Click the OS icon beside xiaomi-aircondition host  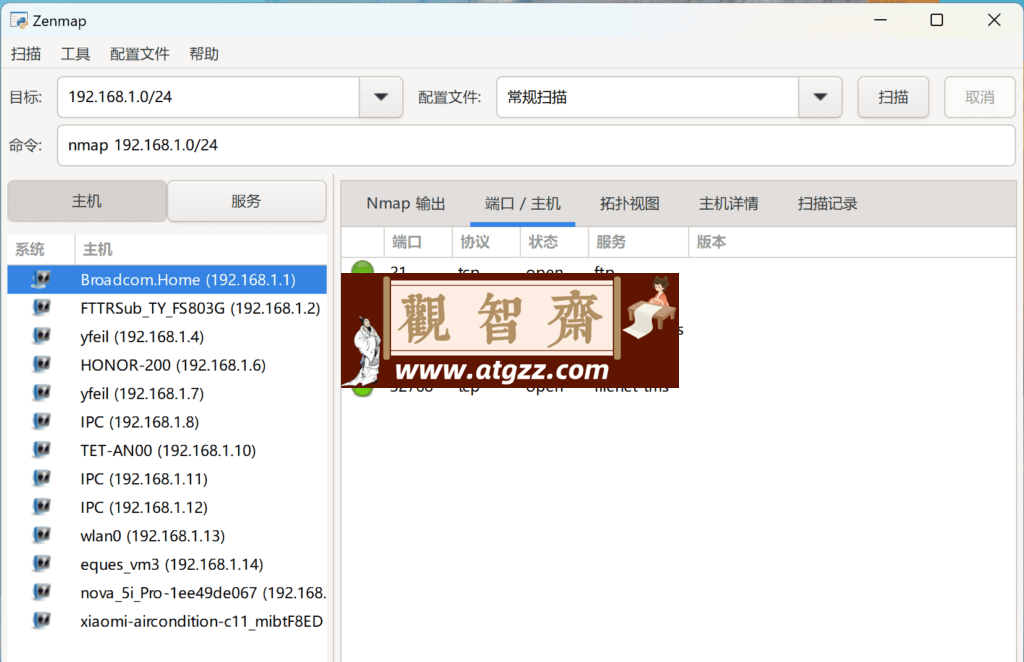pos(41,621)
